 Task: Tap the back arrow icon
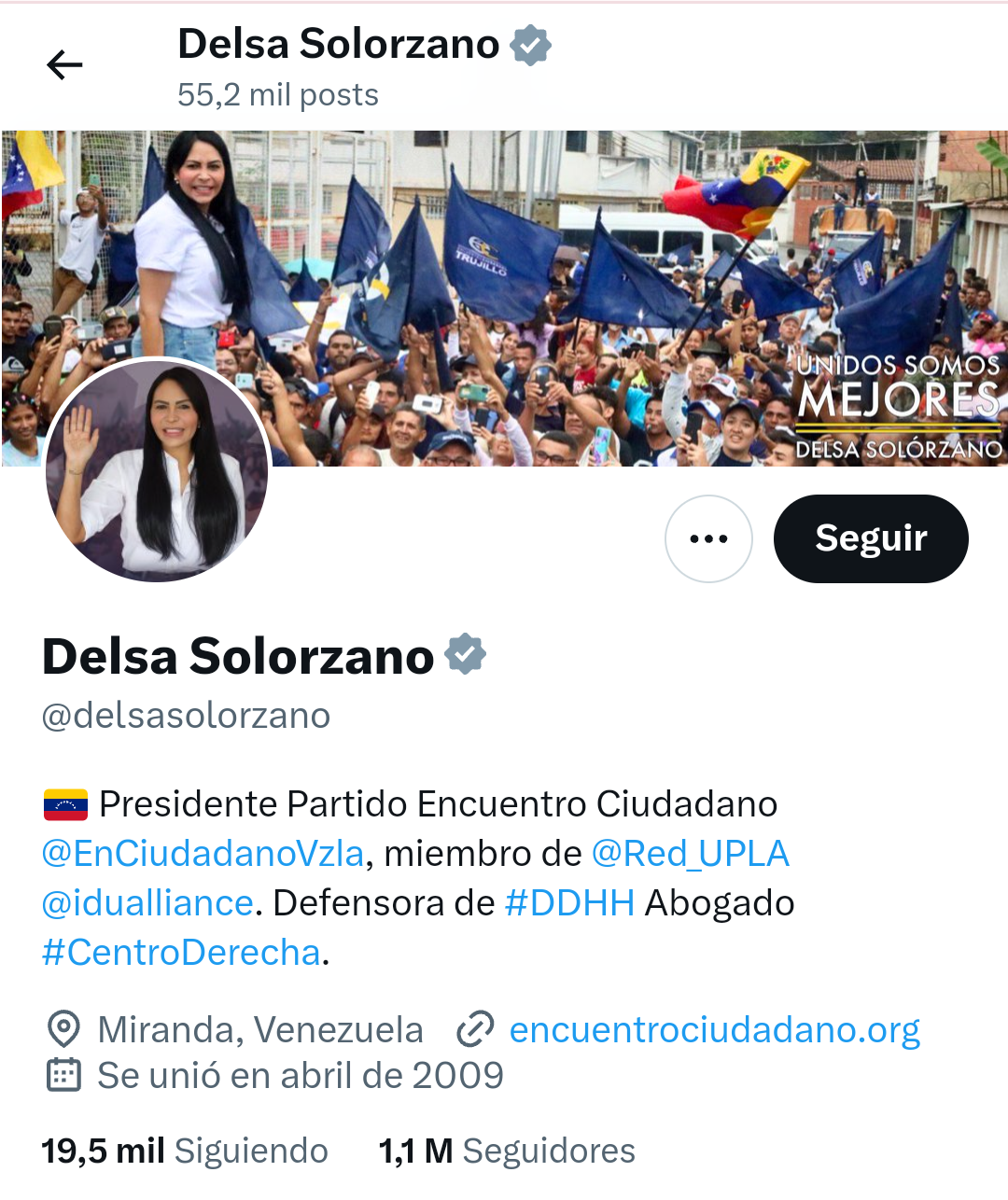[64, 64]
